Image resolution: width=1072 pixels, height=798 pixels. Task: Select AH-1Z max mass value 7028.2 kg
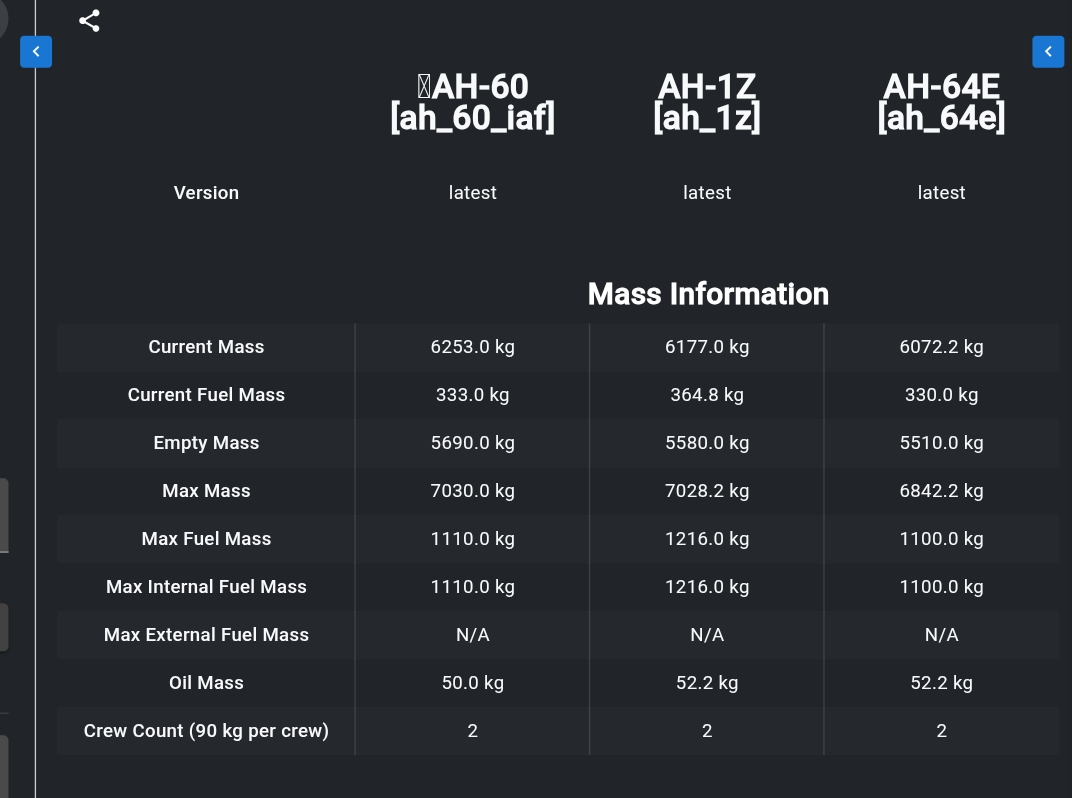point(707,491)
